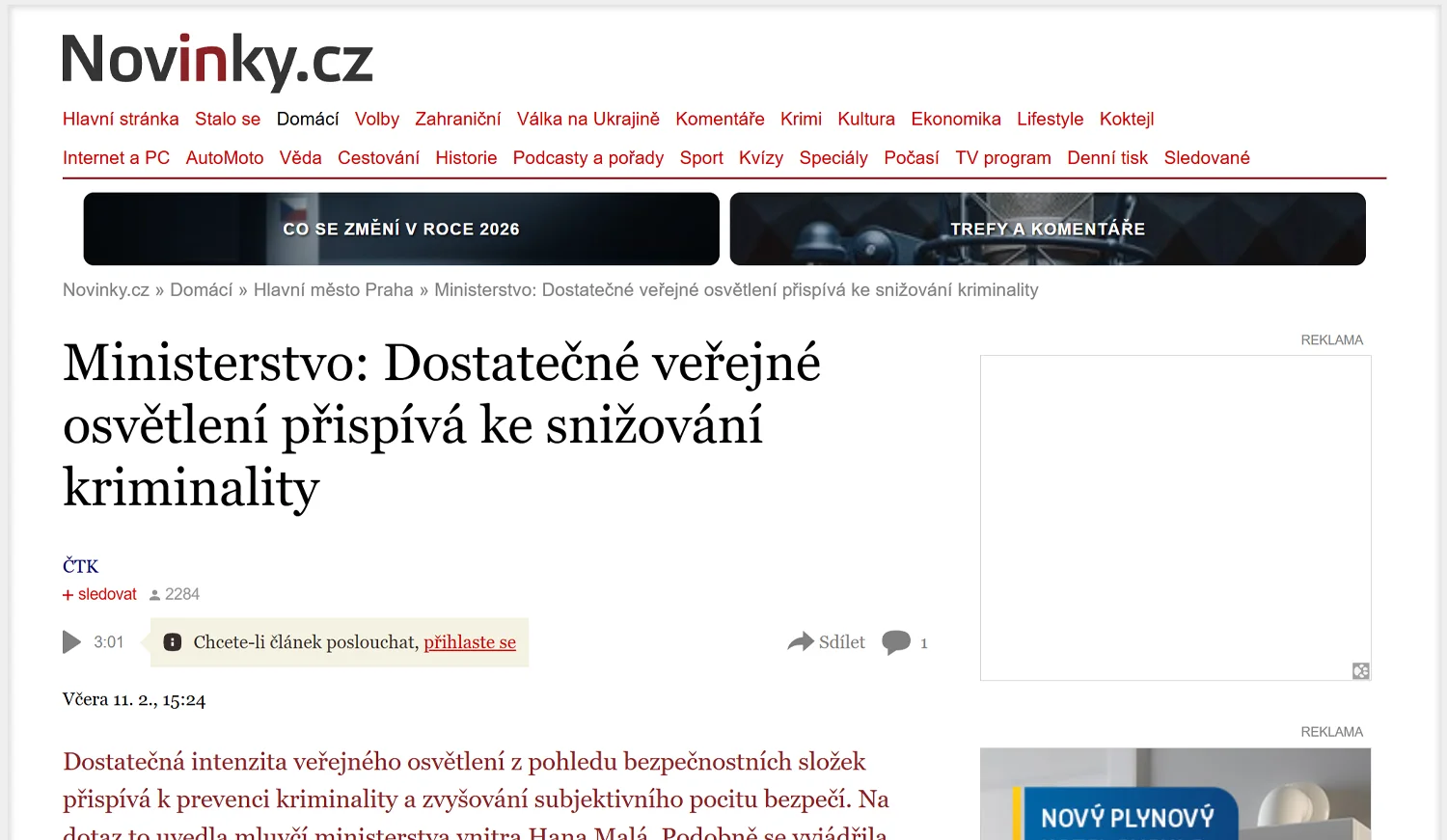Screen dimensions: 1447x840
Task: Open the Nový plynový advertisement
Action: pyautogui.click(x=1175, y=796)
